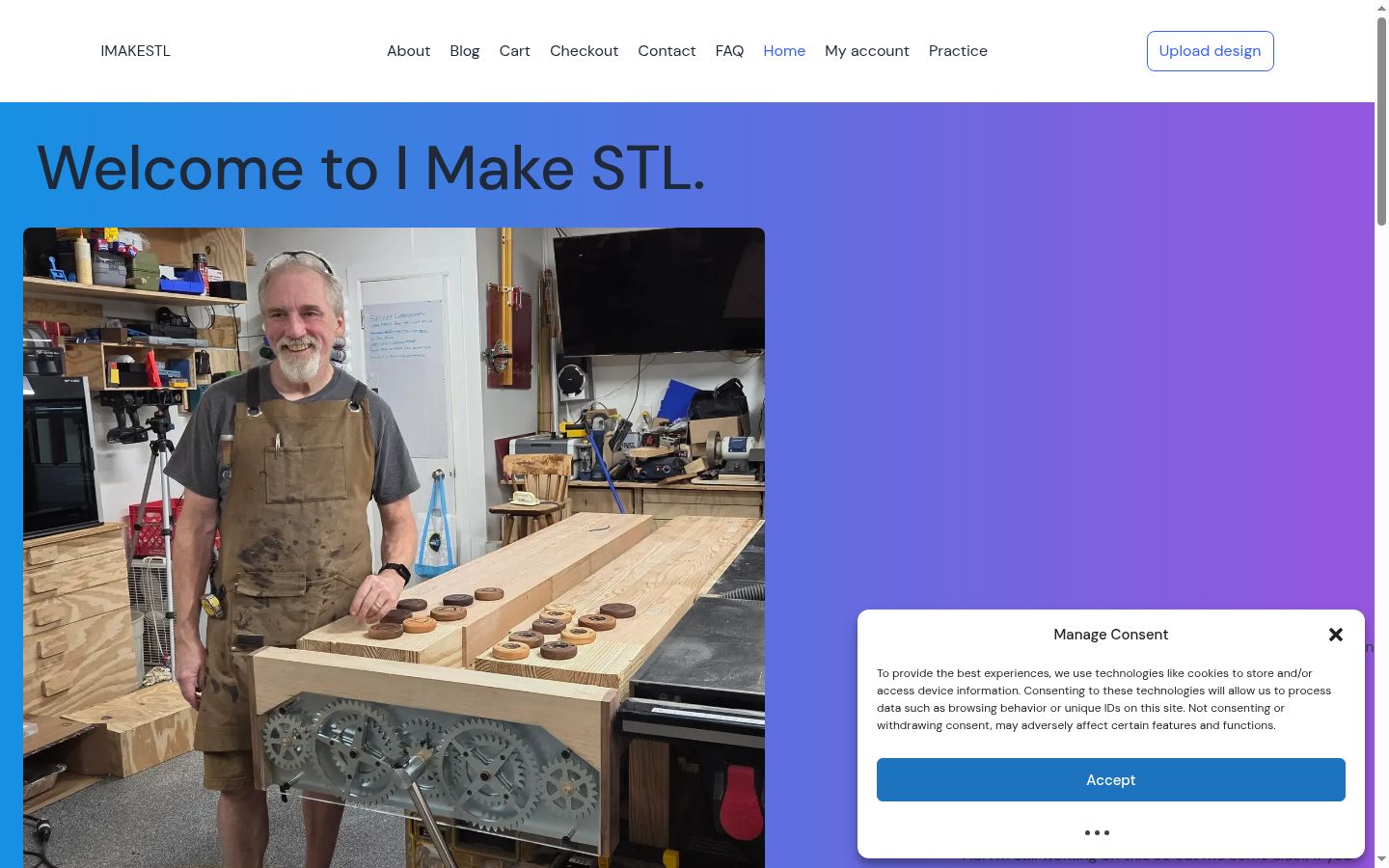Open the Cart page
Screen dimensions: 1389x868
(514, 51)
